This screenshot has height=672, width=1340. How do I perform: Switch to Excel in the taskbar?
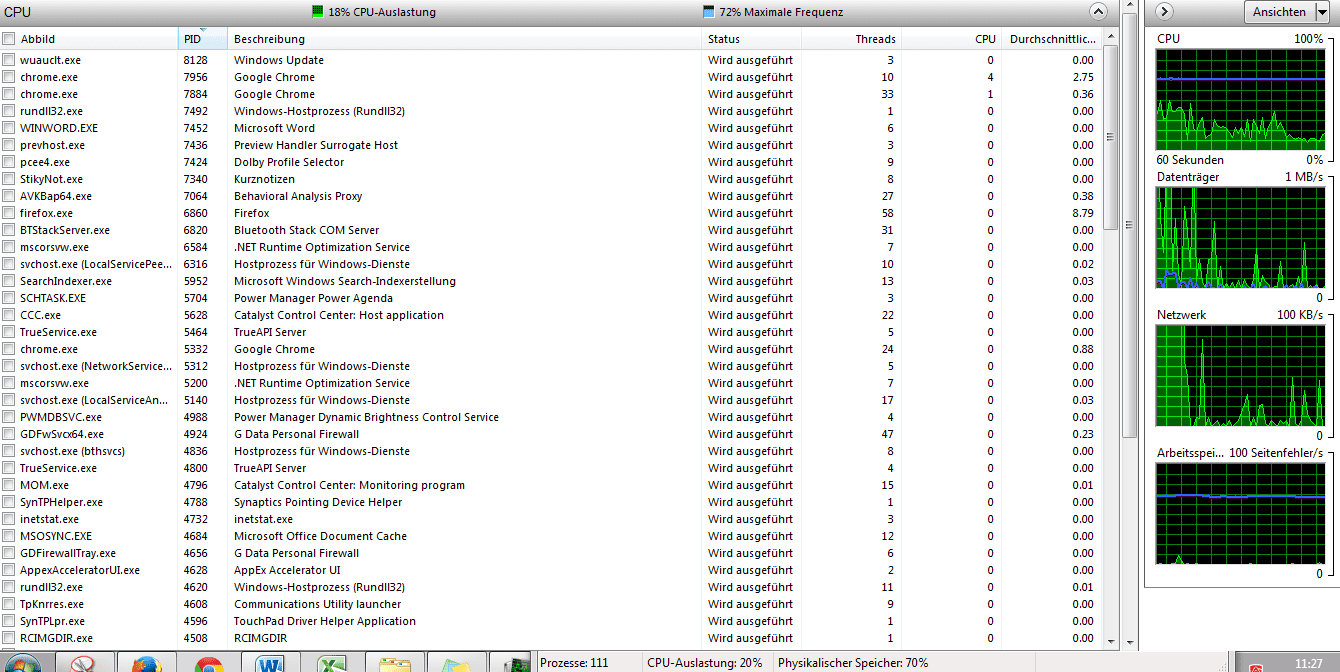[332, 662]
